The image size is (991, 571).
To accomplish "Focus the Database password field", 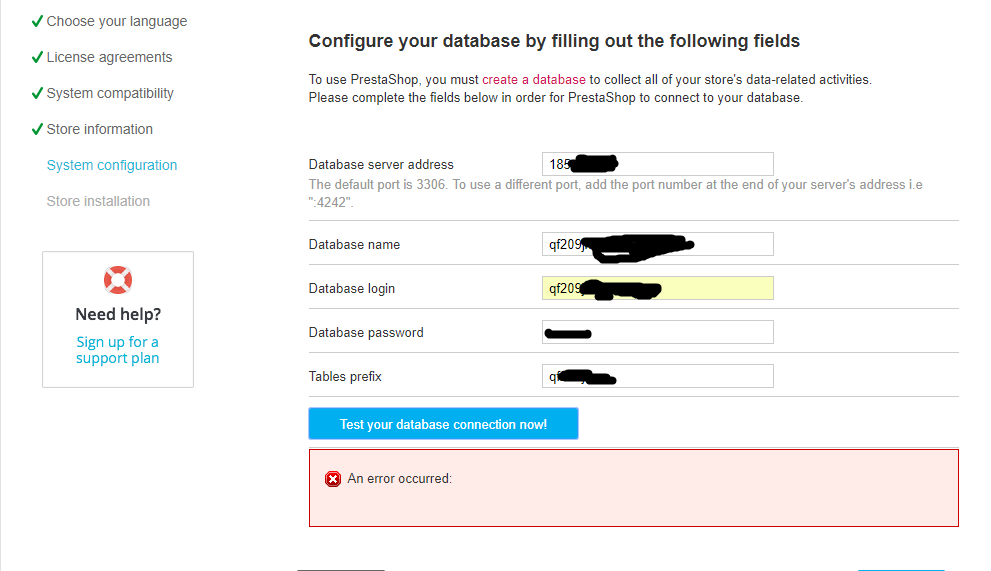I will pyautogui.click(x=680, y=332).
